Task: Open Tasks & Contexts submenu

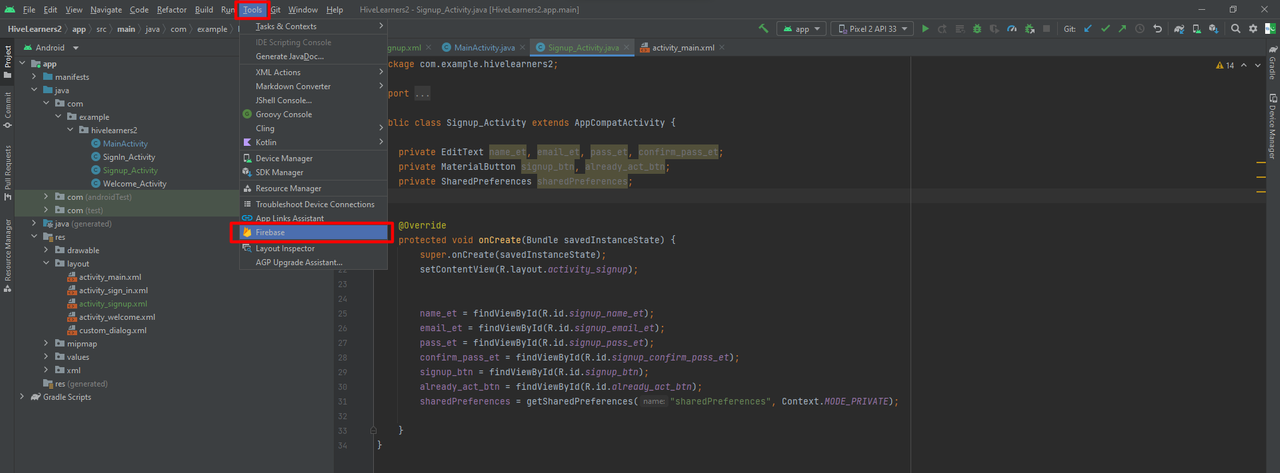Action: (x=313, y=26)
